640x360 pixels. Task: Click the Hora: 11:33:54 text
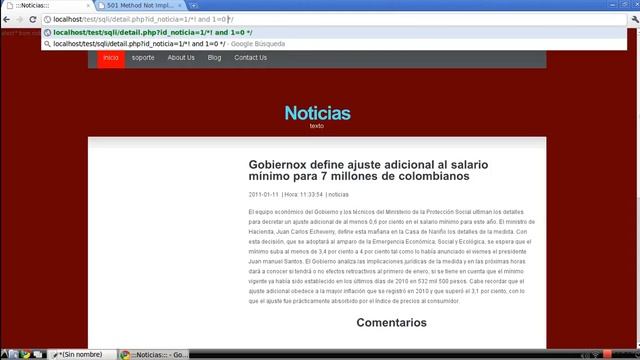[304, 195]
